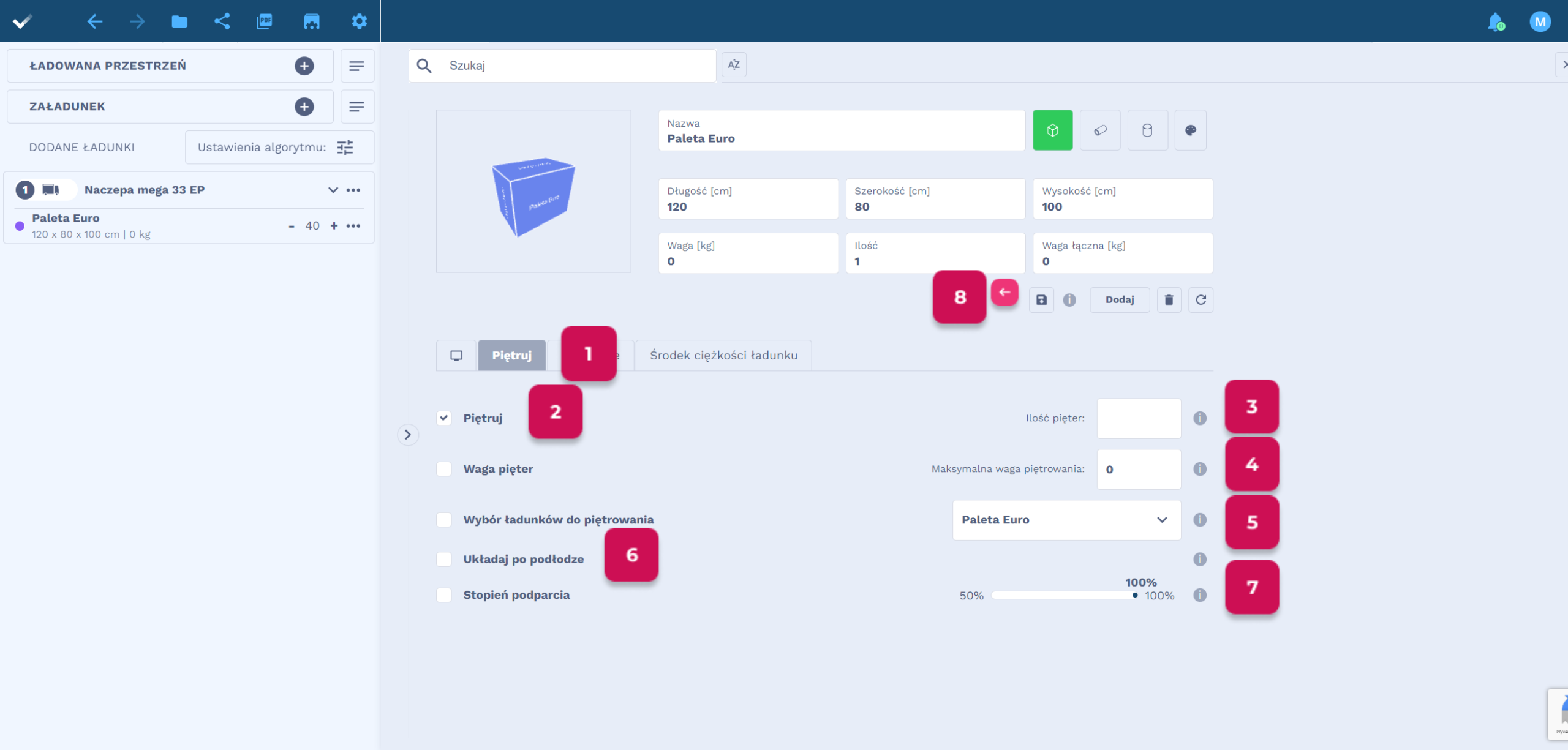
Task: Switch to Środek ciężkości ładunku tab
Action: (723, 355)
